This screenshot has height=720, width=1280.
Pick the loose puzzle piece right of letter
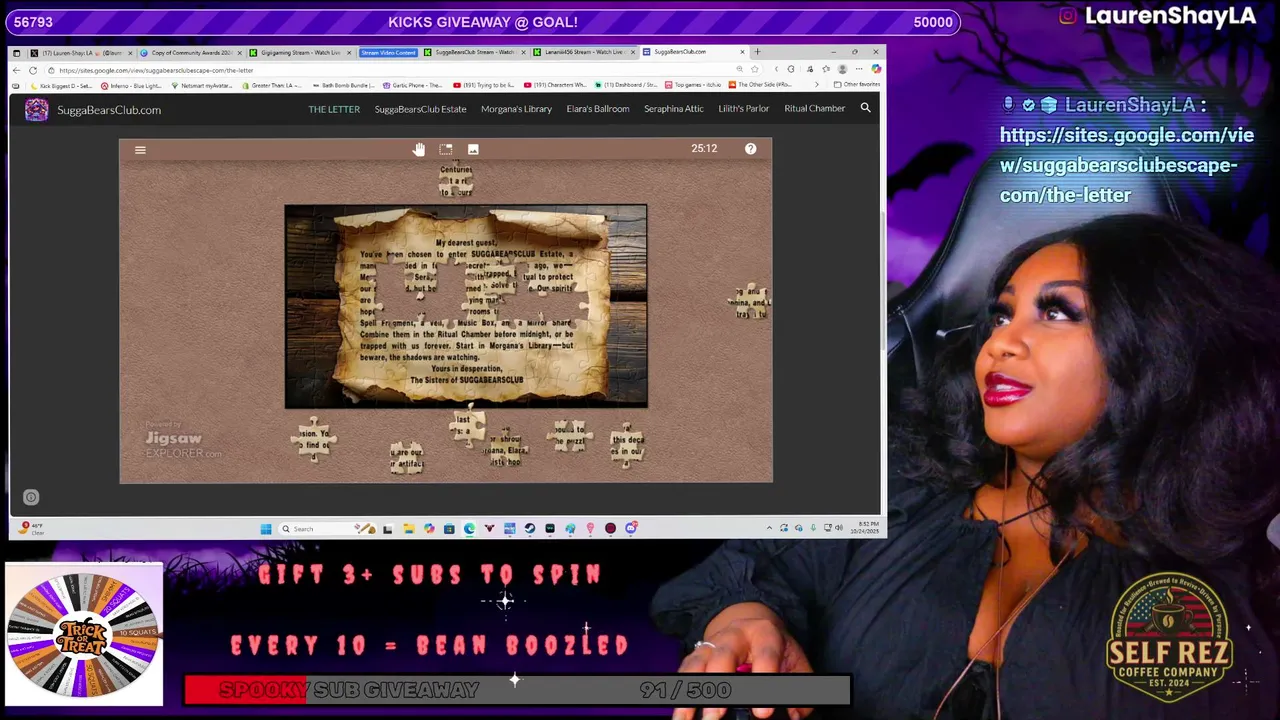[750, 301]
